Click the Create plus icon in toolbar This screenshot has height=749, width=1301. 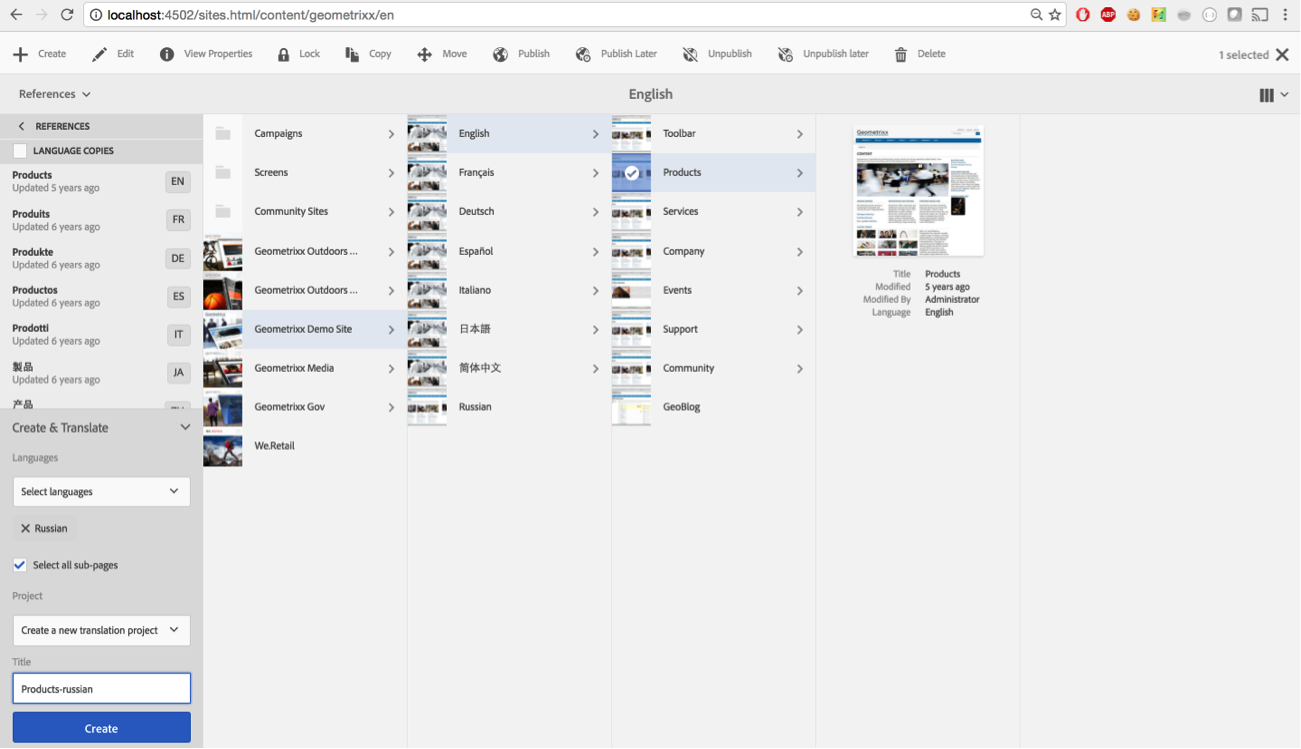click(x=20, y=55)
